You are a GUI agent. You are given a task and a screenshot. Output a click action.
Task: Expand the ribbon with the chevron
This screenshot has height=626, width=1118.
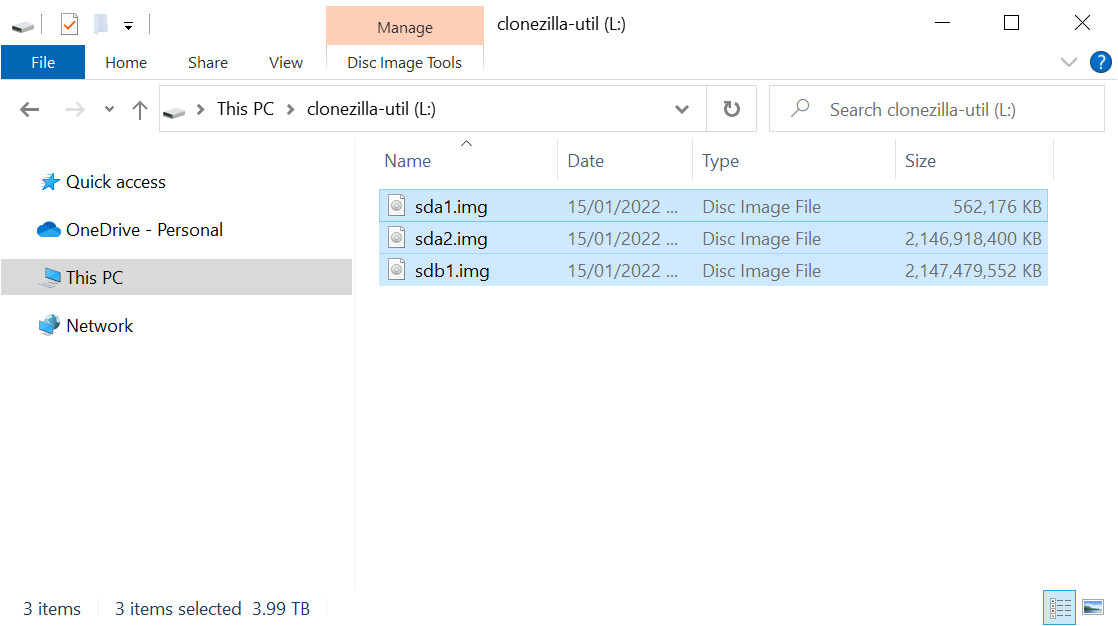tap(1068, 62)
